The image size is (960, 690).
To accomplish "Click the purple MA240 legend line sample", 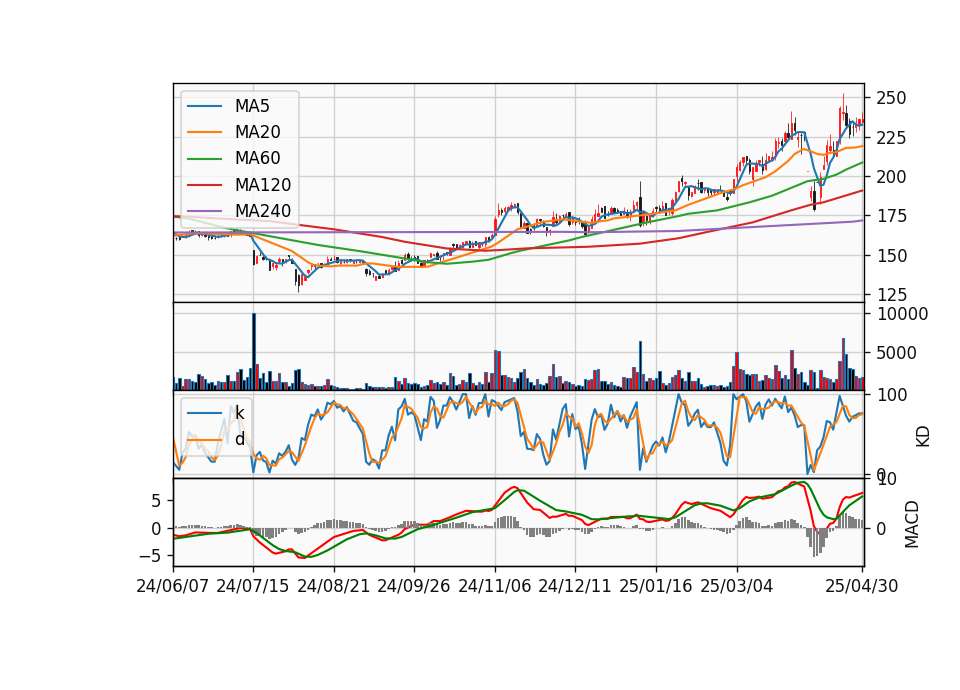I will click(204, 211).
